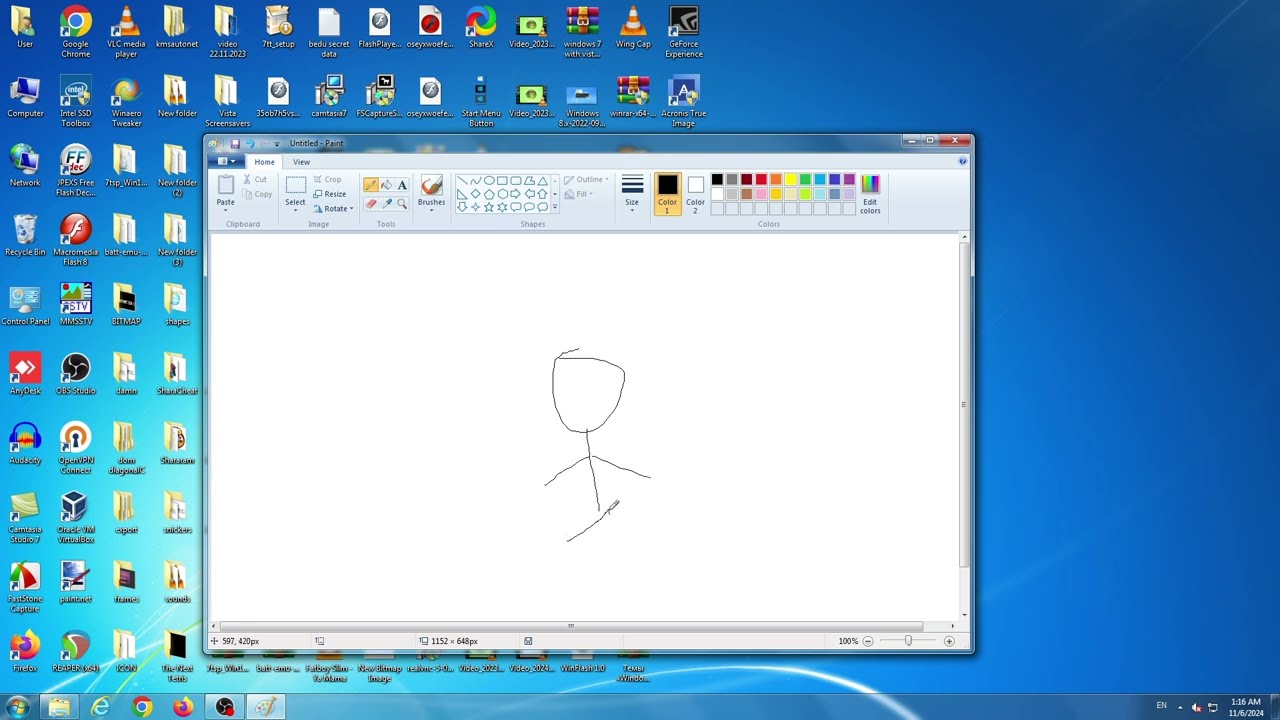Pick the yellow color swatch
1280x720 pixels.
[790, 180]
